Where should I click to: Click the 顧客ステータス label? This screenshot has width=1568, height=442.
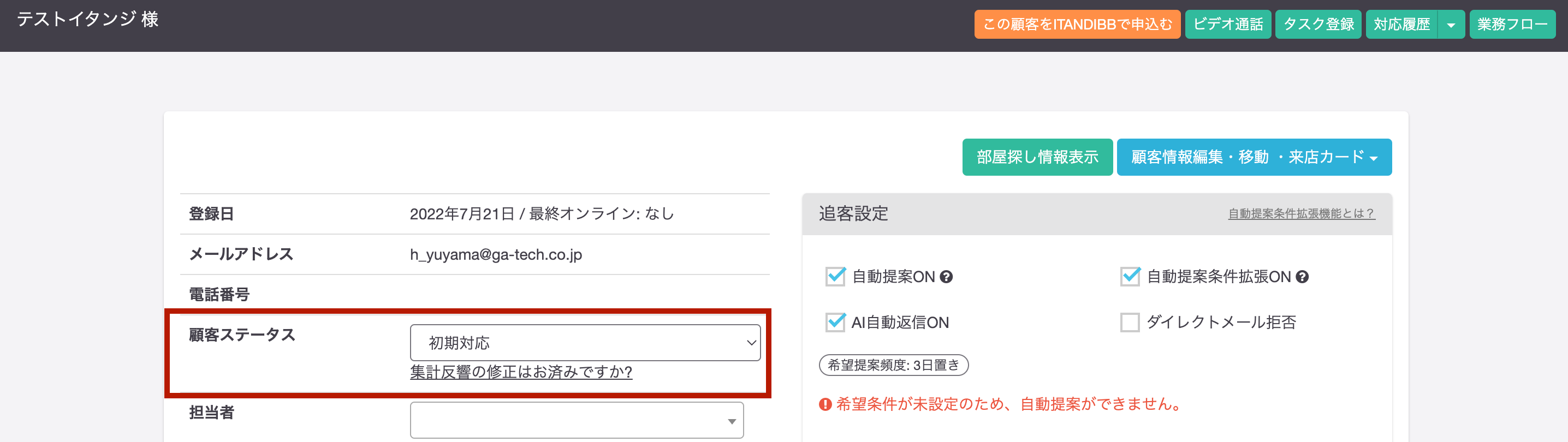click(242, 335)
